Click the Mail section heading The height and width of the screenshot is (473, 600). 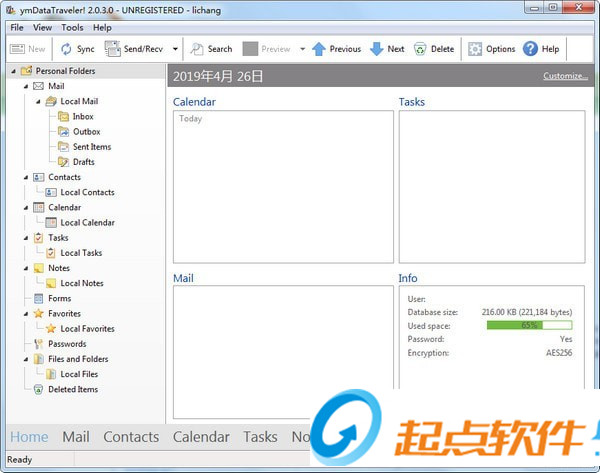point(183,278)
